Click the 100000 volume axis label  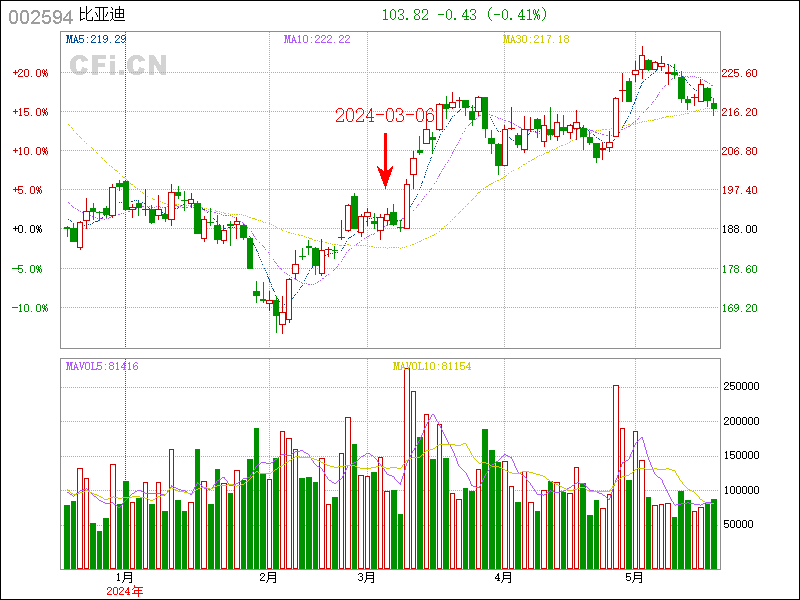click(x=741, y=490)
